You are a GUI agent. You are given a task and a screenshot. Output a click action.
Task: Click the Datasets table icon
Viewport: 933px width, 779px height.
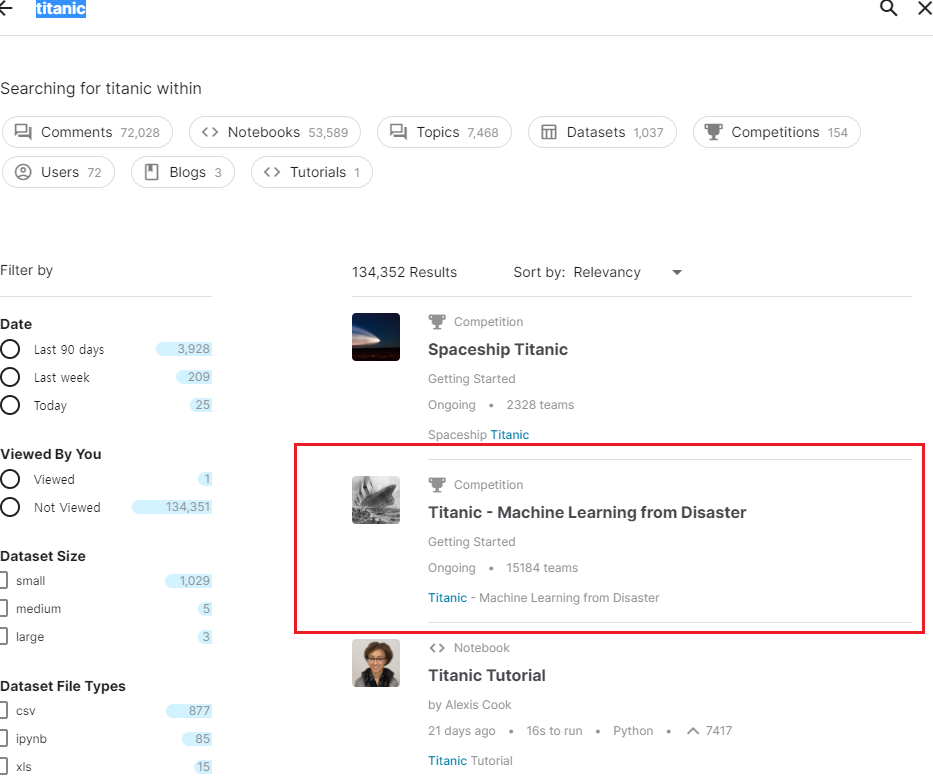point(549,132)
